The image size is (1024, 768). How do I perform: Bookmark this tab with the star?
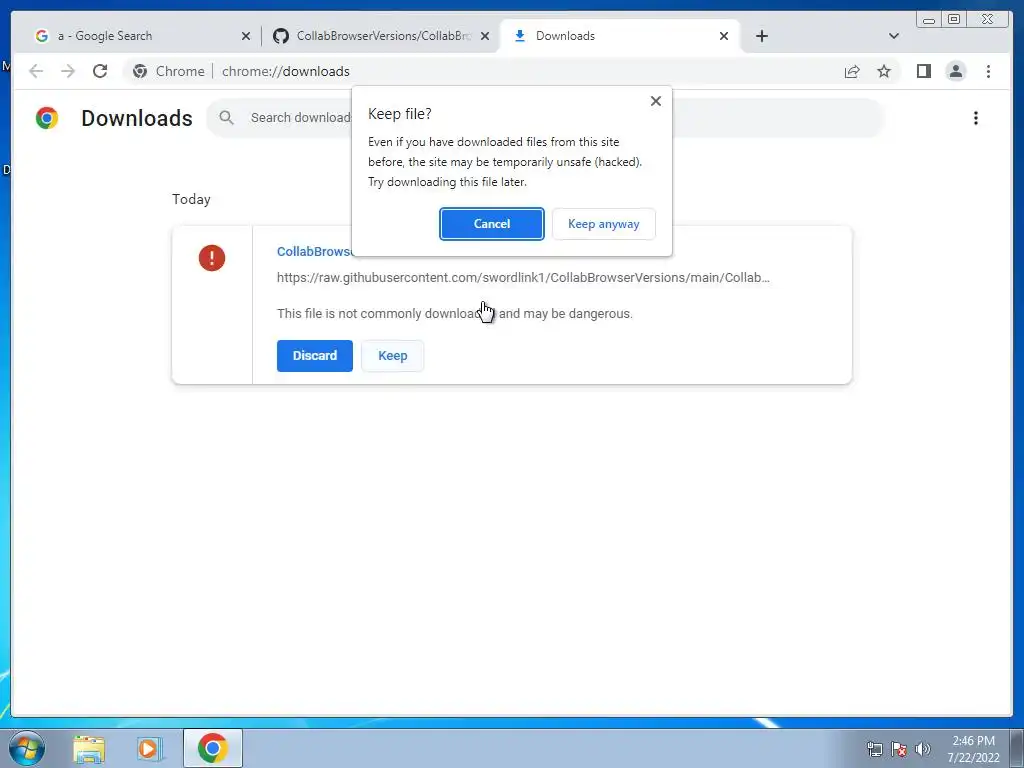pos(884,71)
